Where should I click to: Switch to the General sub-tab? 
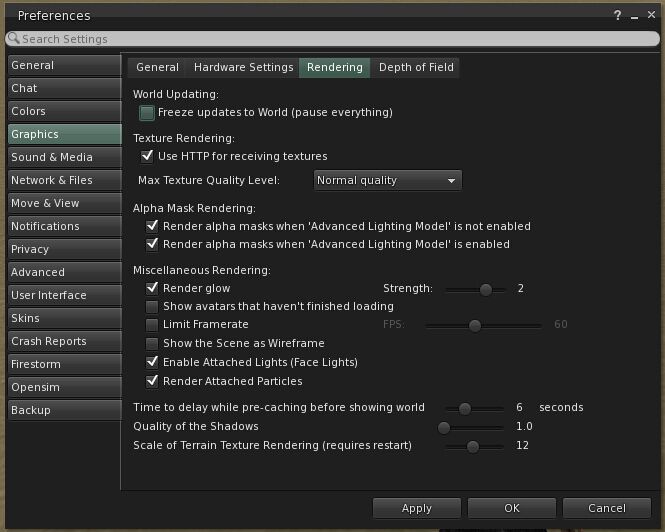tap(157, 67)
